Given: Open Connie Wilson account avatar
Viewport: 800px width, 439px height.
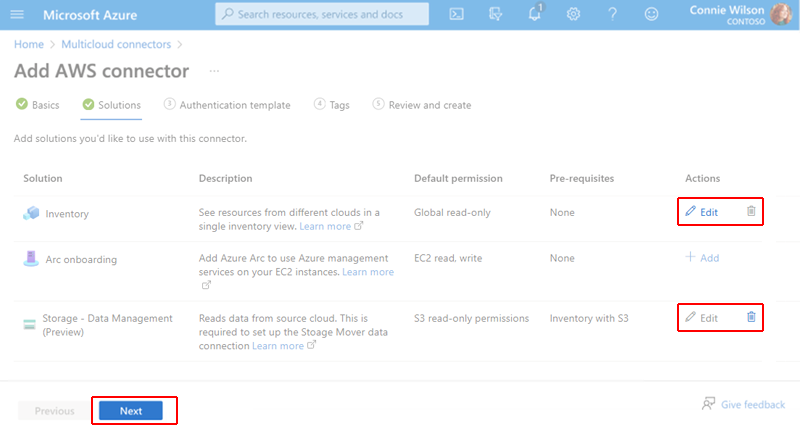Looking at the screenshot, I should point(781,14).
